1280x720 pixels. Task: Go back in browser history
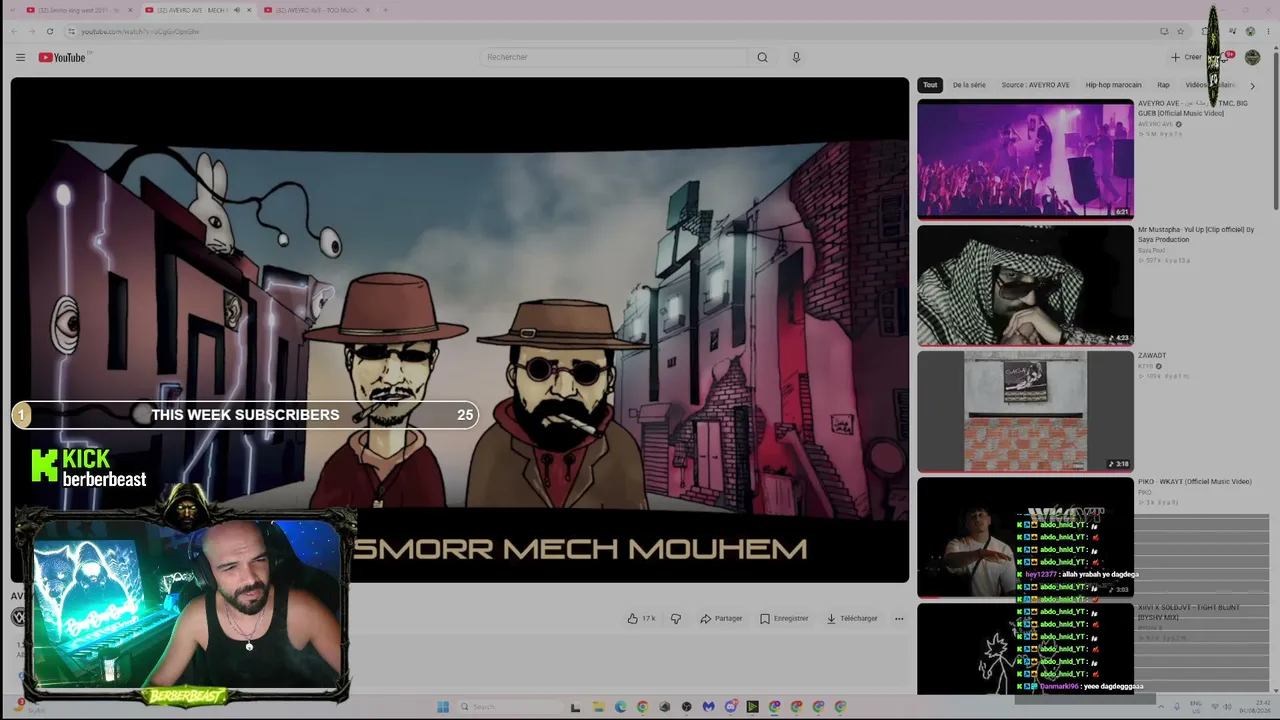click(13, 31)
